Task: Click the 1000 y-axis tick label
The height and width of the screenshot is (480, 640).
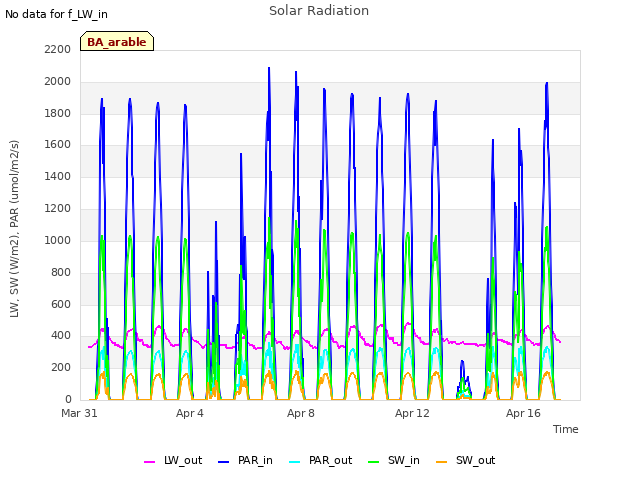Action: coord(58,240)
